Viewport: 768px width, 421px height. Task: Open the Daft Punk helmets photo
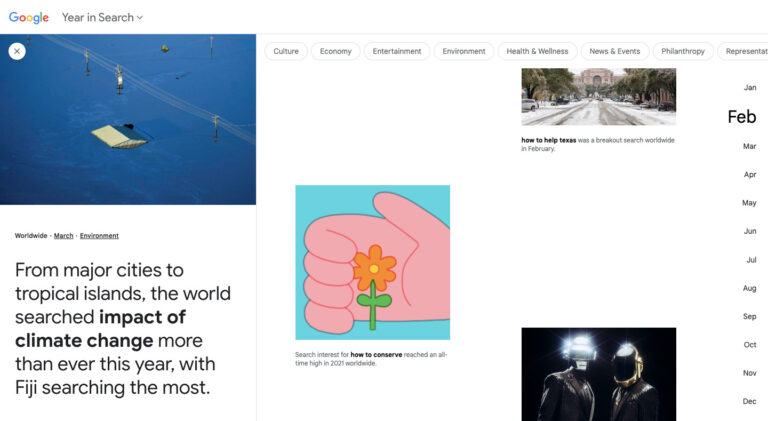(599, 374)
